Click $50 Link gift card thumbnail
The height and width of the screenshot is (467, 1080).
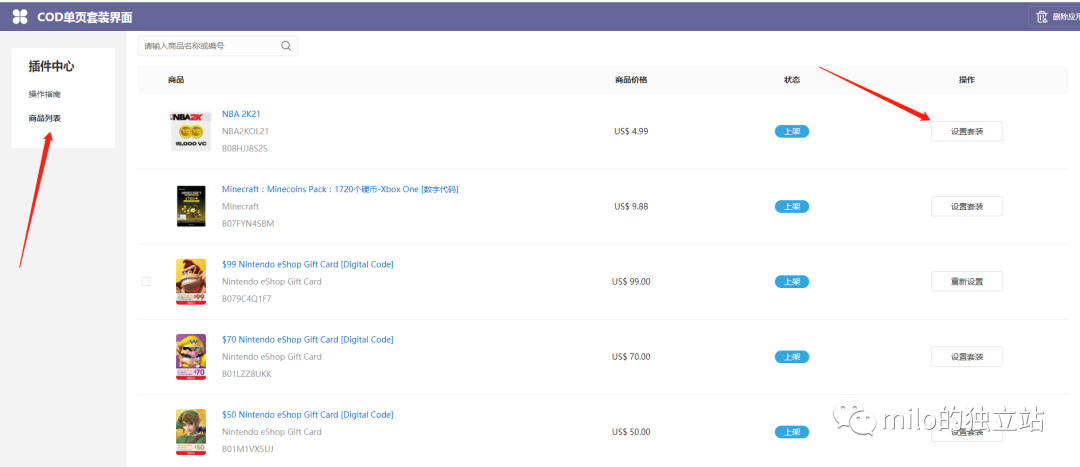pos(191,432)
